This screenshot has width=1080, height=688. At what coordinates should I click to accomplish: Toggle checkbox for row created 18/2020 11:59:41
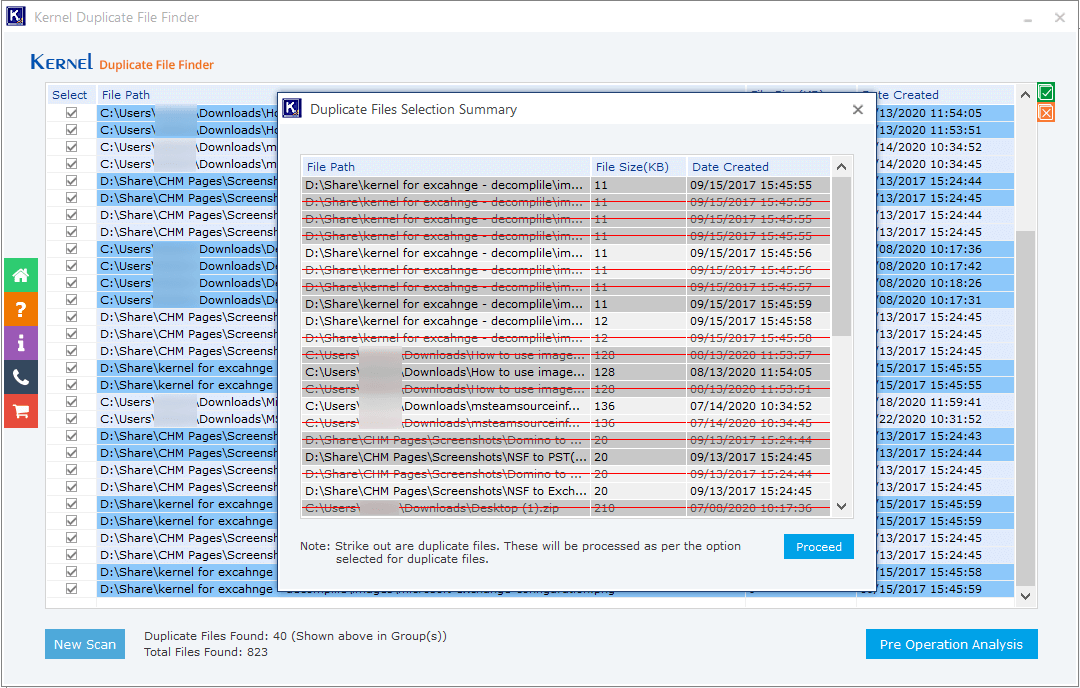(x=72, y=402)
